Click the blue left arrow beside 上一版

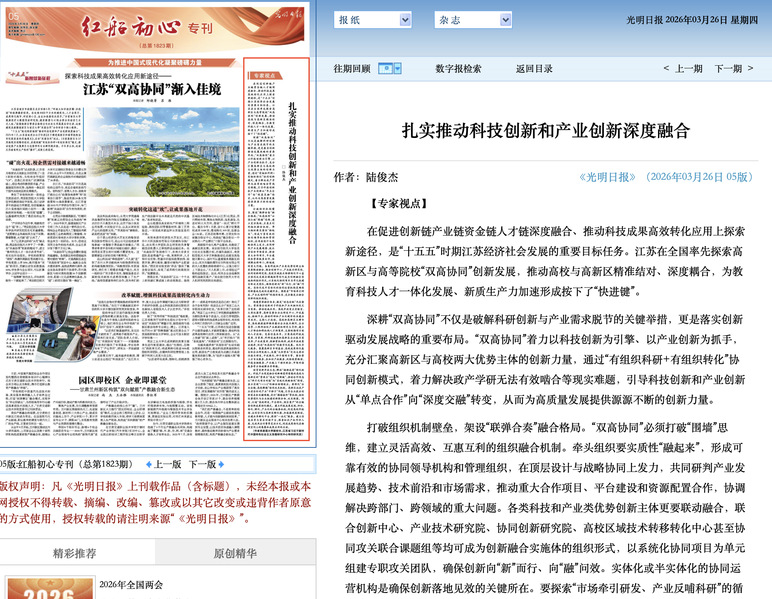pos(149,465)
